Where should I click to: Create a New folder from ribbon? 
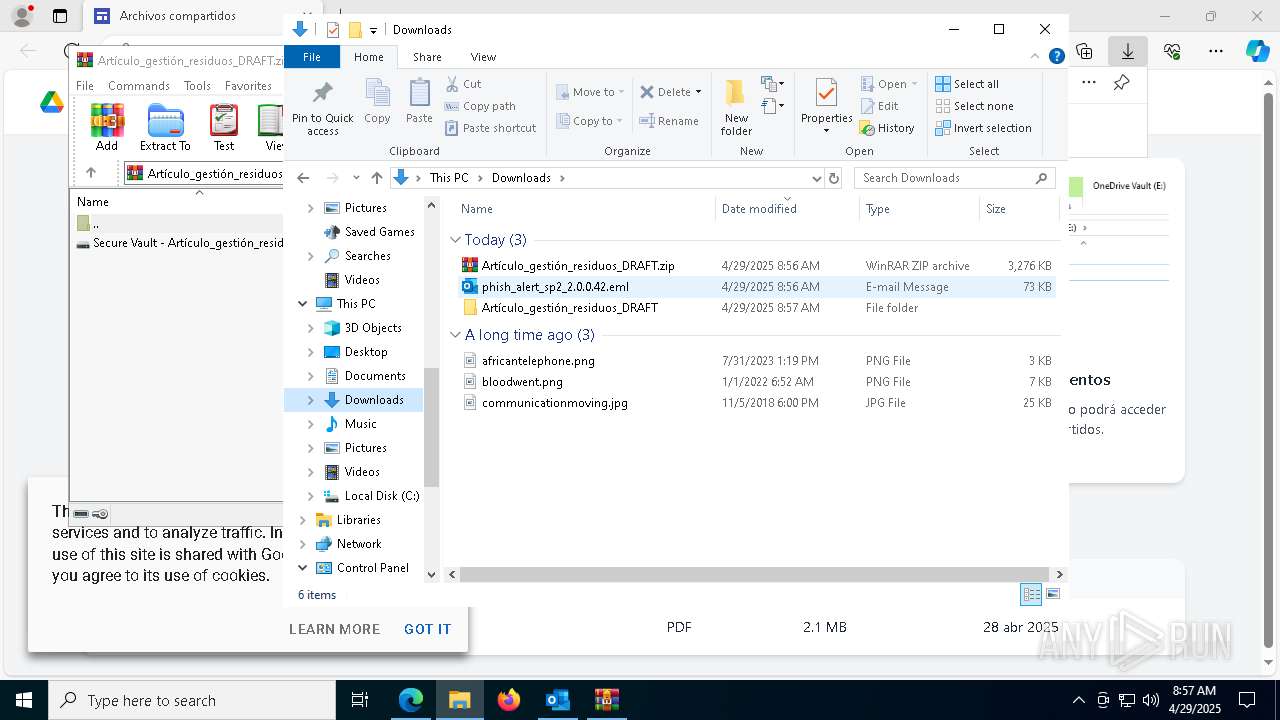tap(736, 108)
